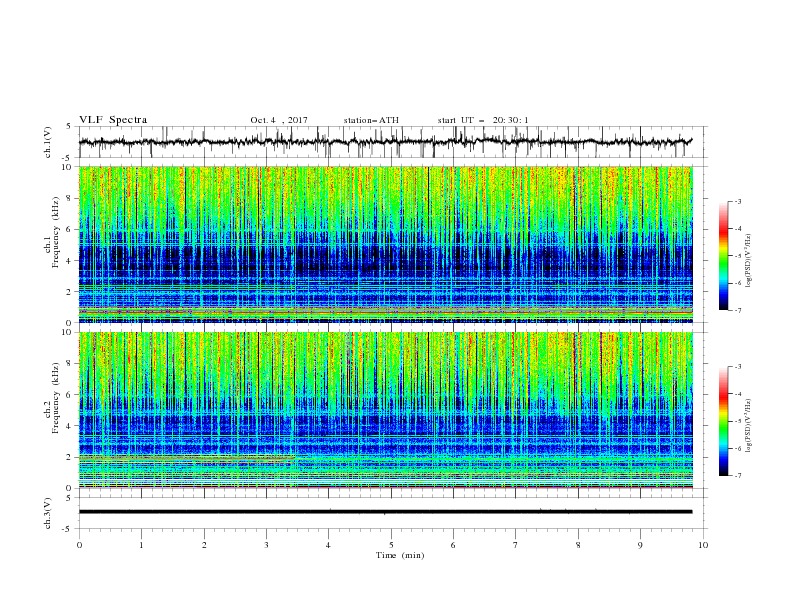Screen dimensions: 792x612
Task: Click the ch.2 spectrogram color scale bar
Action: coord(723,421)
